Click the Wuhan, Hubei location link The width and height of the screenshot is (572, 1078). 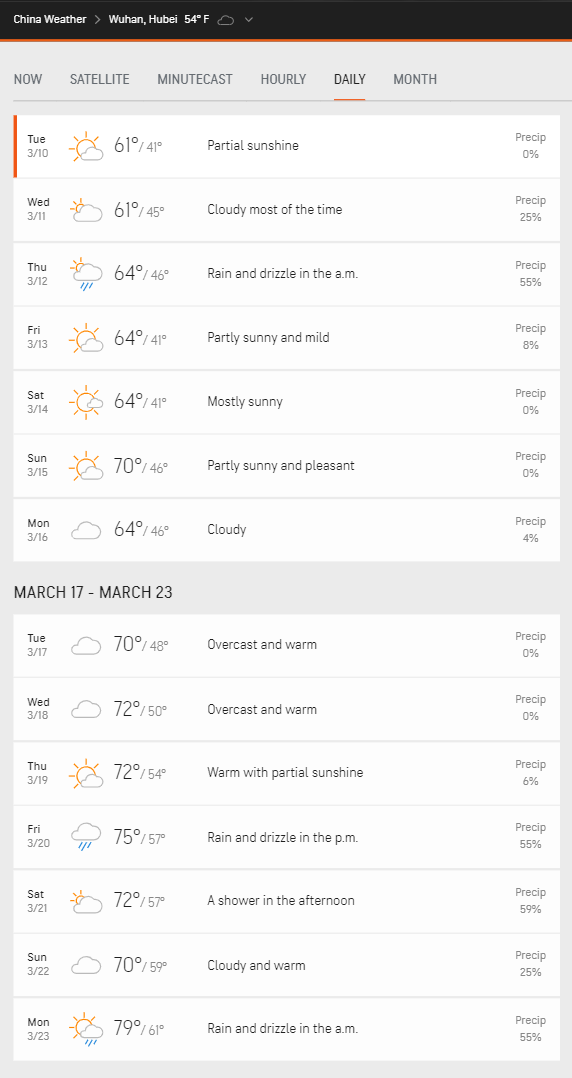[x=144, y=19]
